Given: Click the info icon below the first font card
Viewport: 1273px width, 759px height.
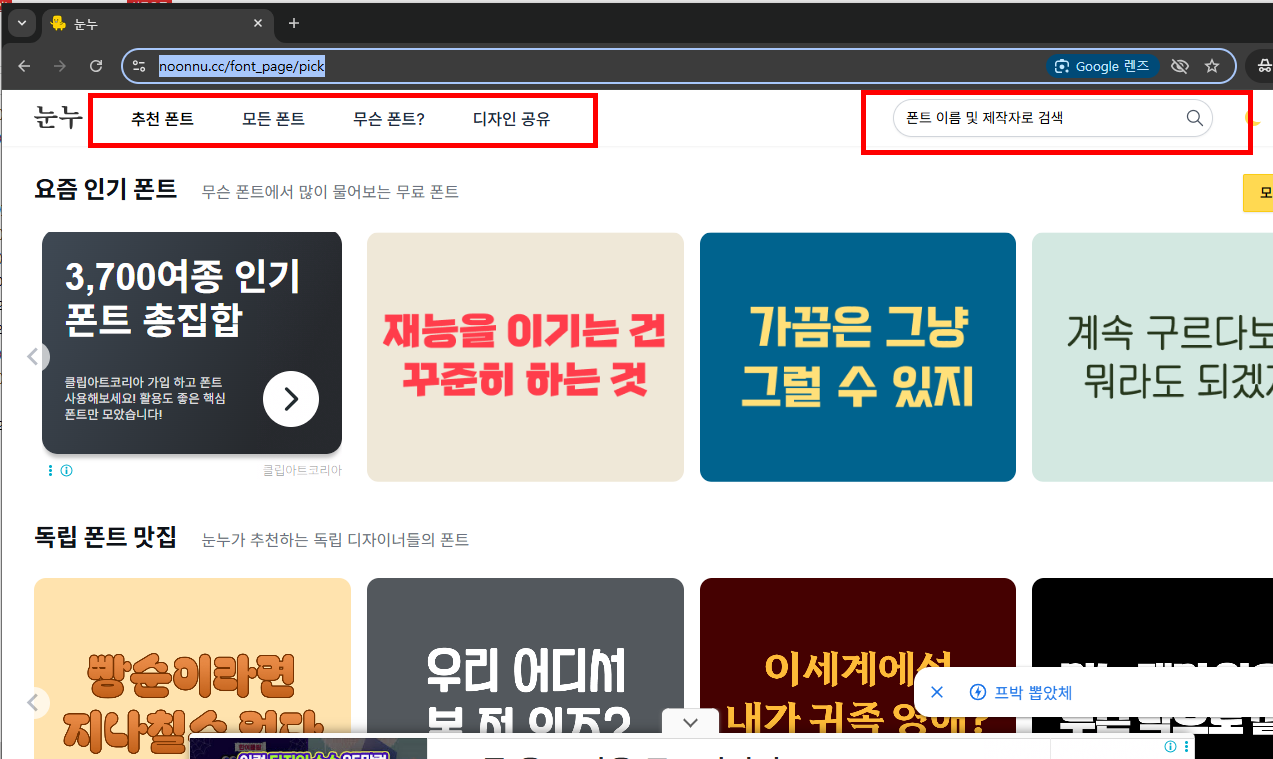Looking at the screenshot, I should pos(66,470).
